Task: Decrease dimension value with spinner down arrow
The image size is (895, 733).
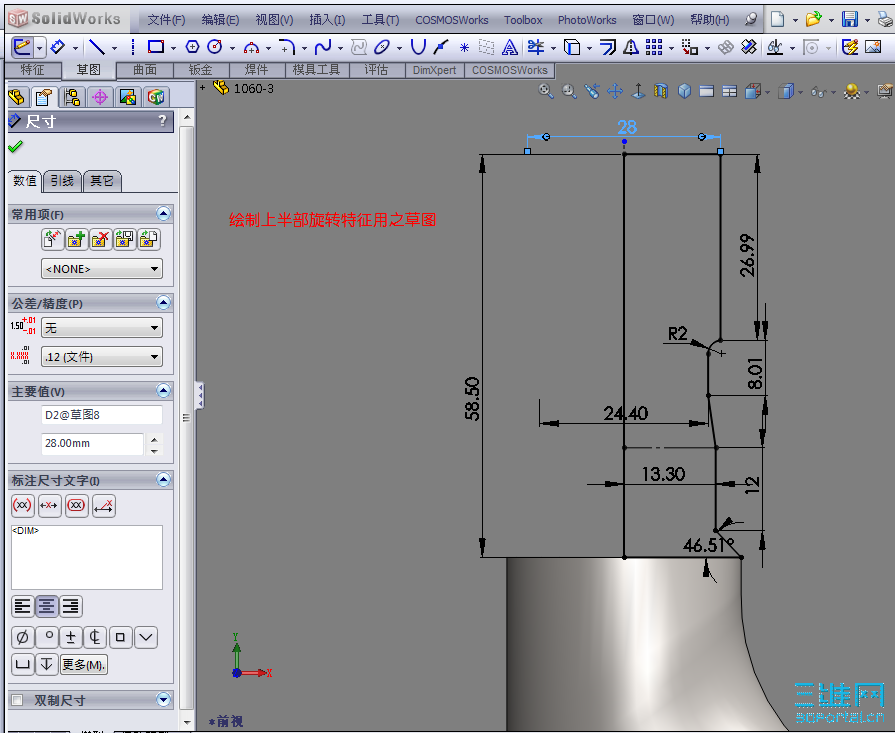Action: 155,450
